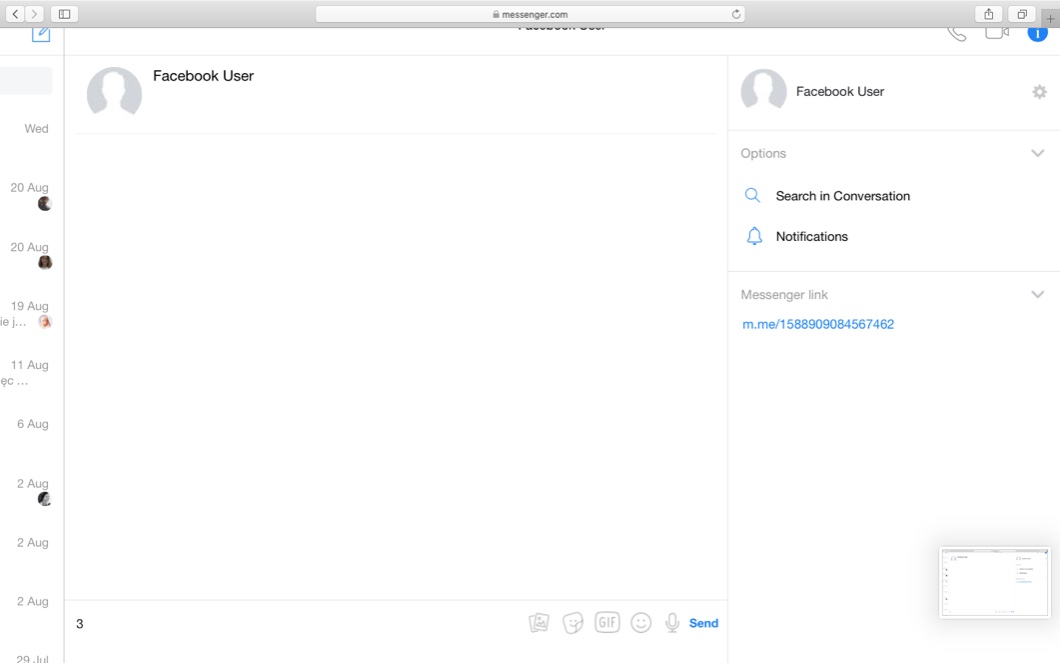Screen dimensions: 1060x663
Task: Open Notifications option
Action: point(811,237)
